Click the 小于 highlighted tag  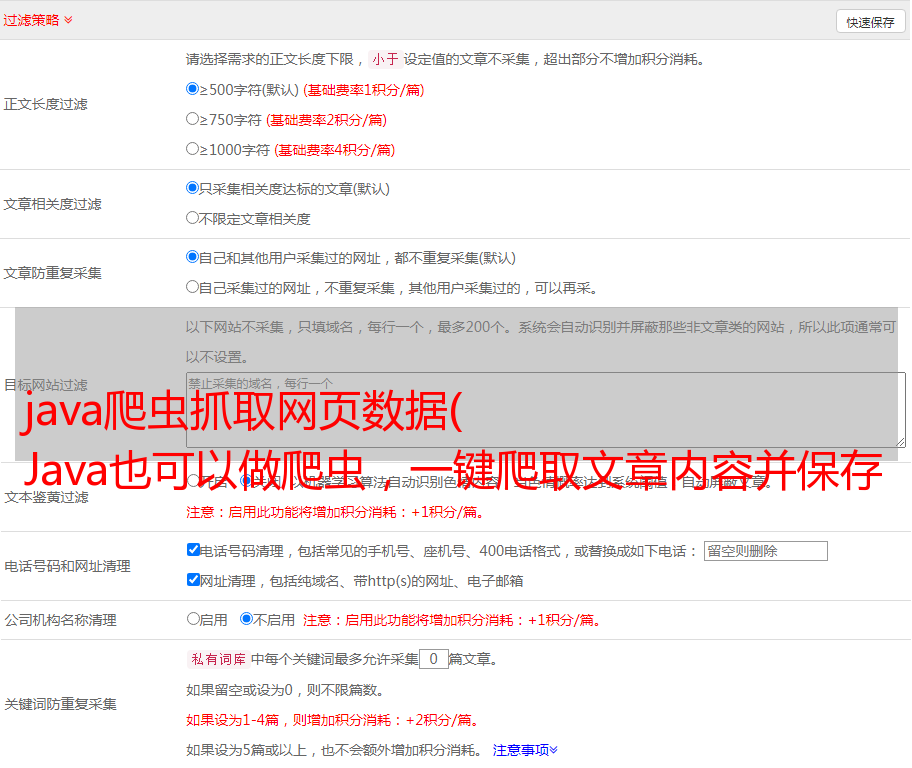point(385,59)
